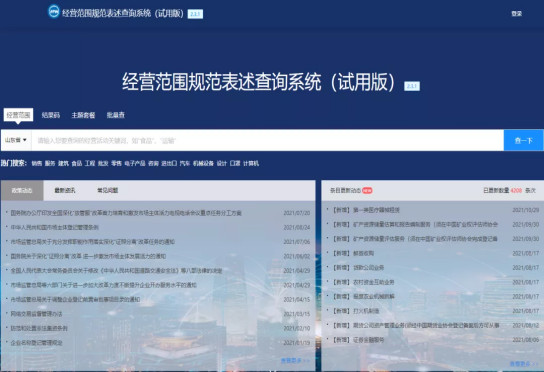
Task: Select the 政策动态 news tab
Action: tap(22, 191)
